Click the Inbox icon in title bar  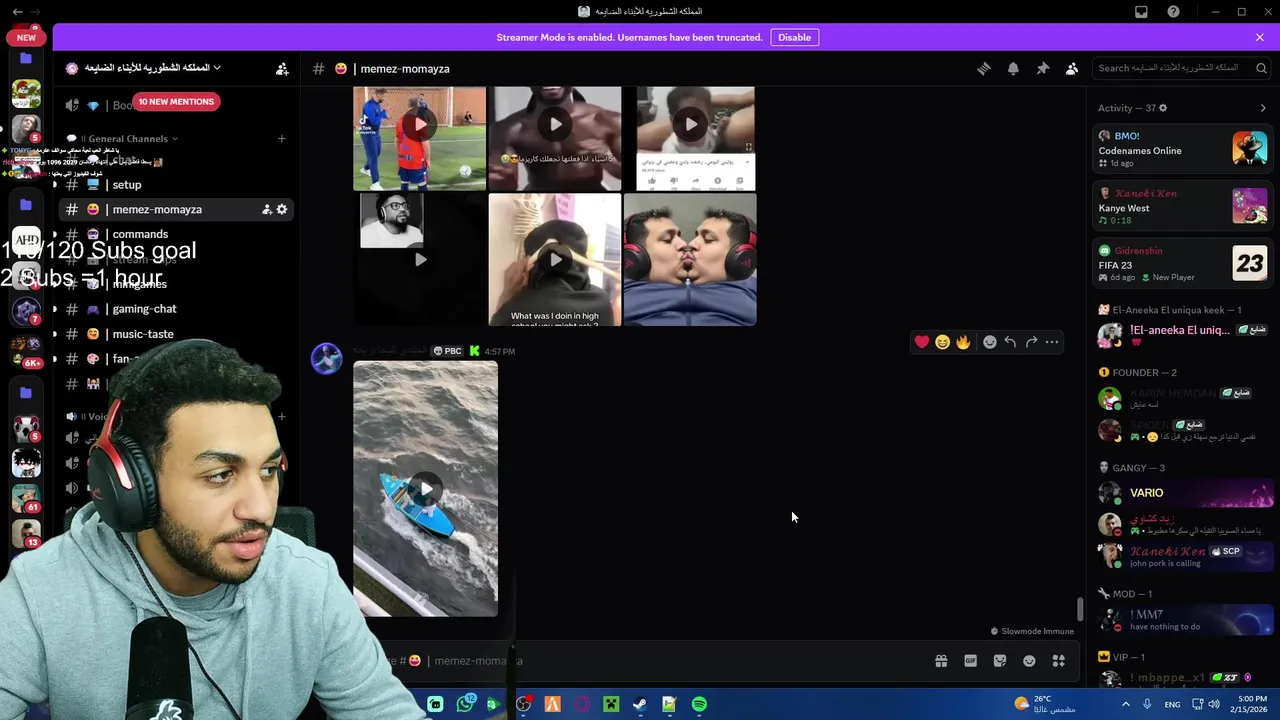[1141, 12]
